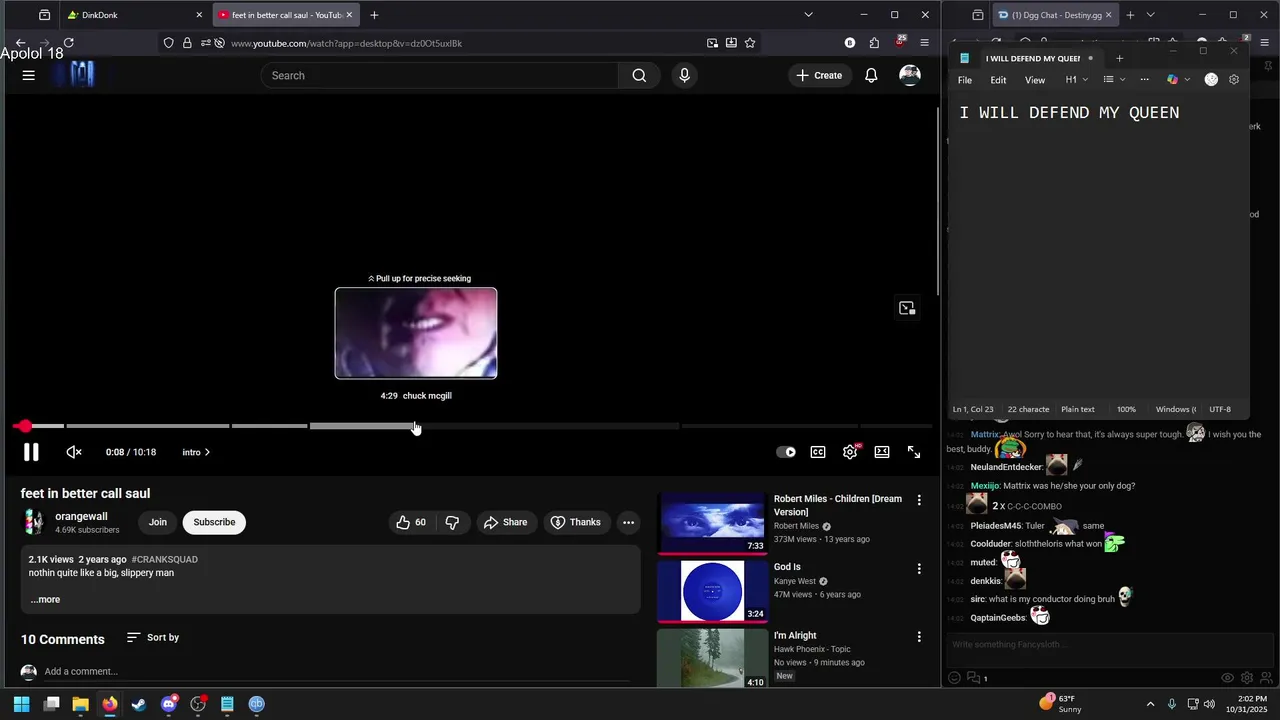This screenshot has width=1280, height=720.
Task: Open Notepad Edit menu
Action: pos(998,80)
